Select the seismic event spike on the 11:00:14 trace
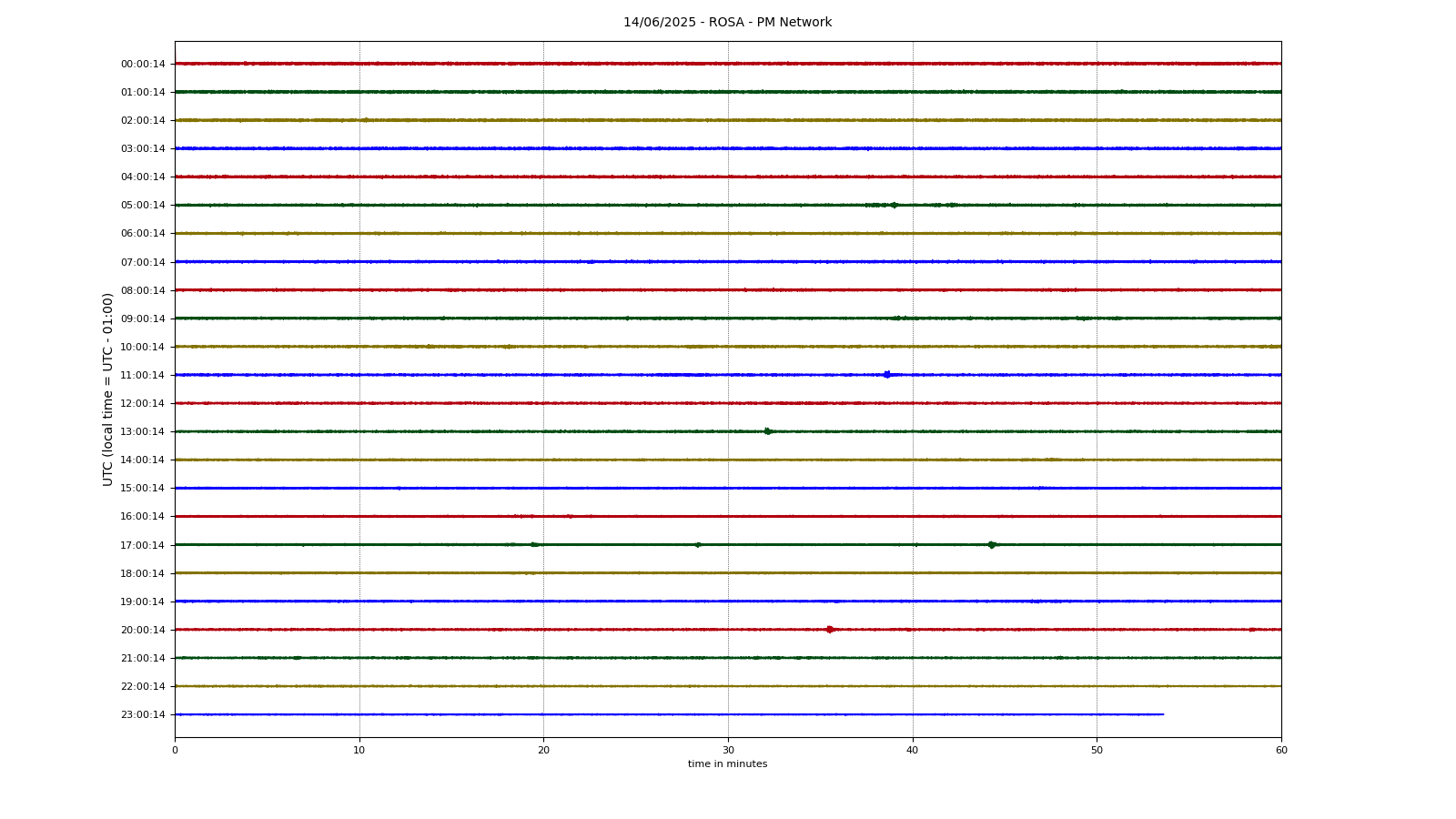The image size is (1456, 819). click(887, 375)
